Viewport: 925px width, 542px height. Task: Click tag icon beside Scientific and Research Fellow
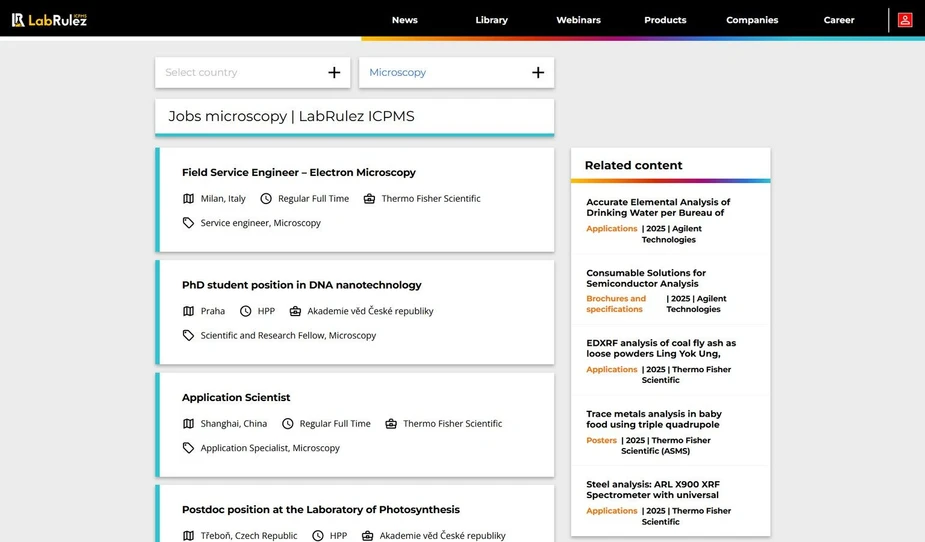tap(188, 336)
